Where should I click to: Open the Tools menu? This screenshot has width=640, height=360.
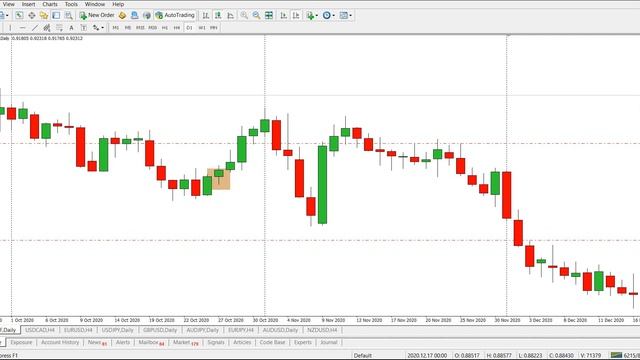coord(71,4)
